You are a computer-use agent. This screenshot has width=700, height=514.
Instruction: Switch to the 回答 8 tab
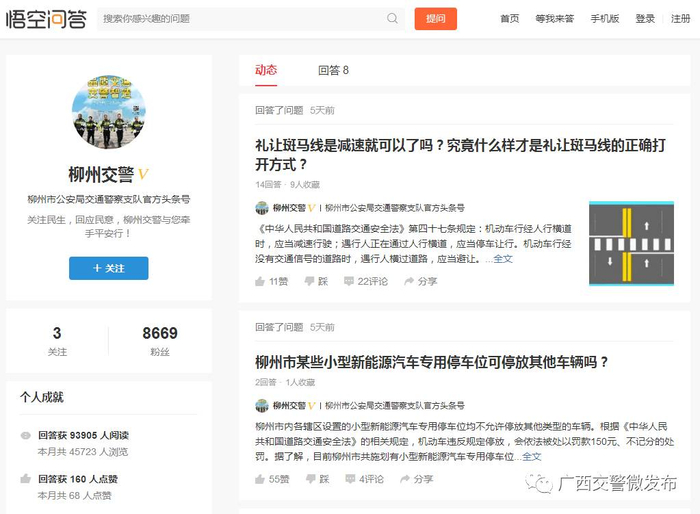(333, 70)
